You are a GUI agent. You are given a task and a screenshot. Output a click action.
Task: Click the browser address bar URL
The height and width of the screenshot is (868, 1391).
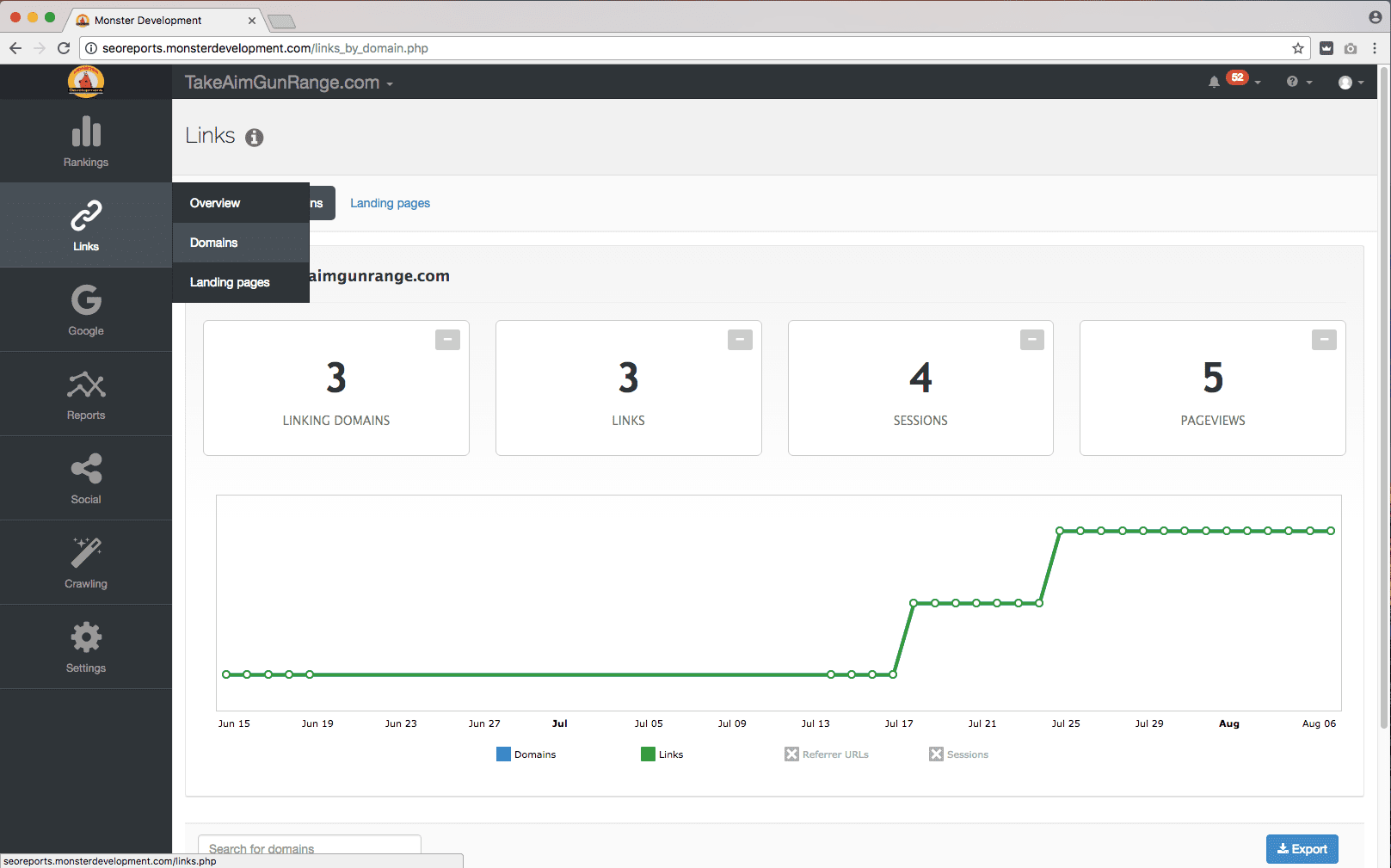[265, 48]
